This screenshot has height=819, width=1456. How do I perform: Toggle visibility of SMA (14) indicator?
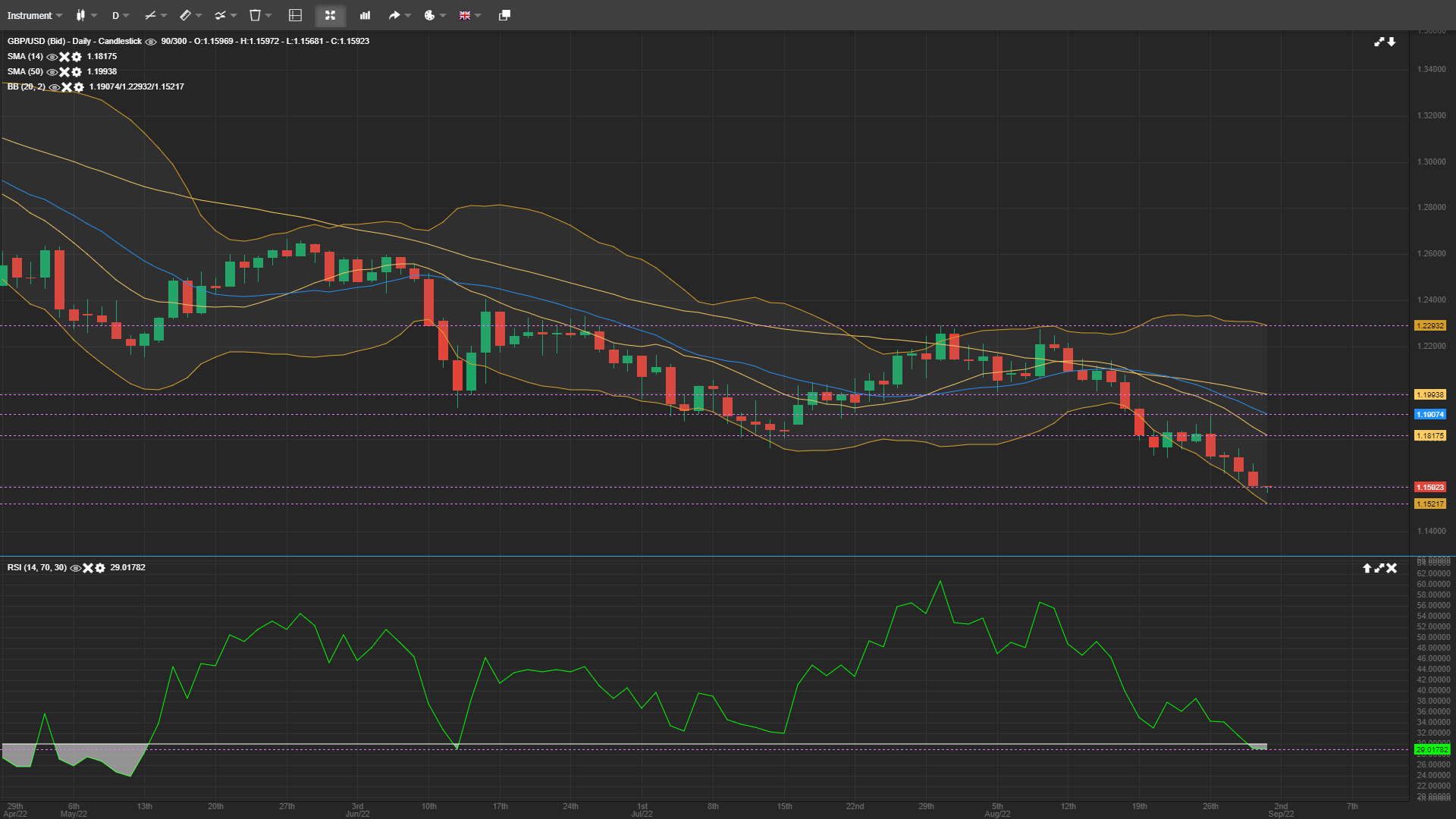point(51,57)
